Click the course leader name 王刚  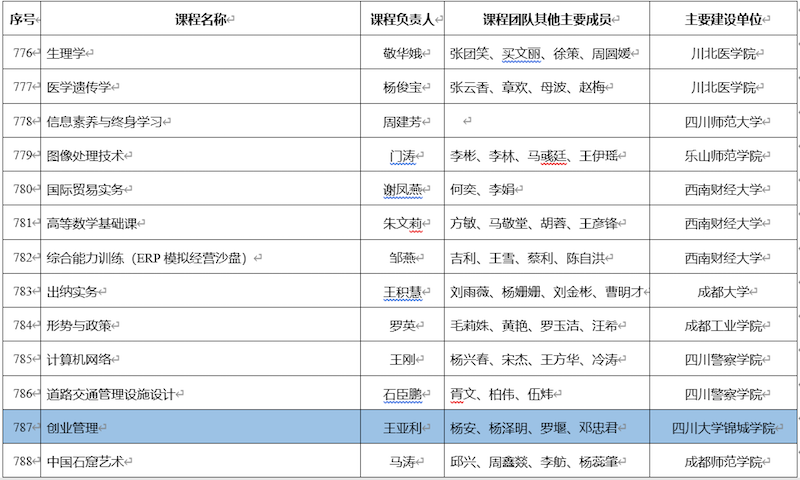(x=402, y=359)
